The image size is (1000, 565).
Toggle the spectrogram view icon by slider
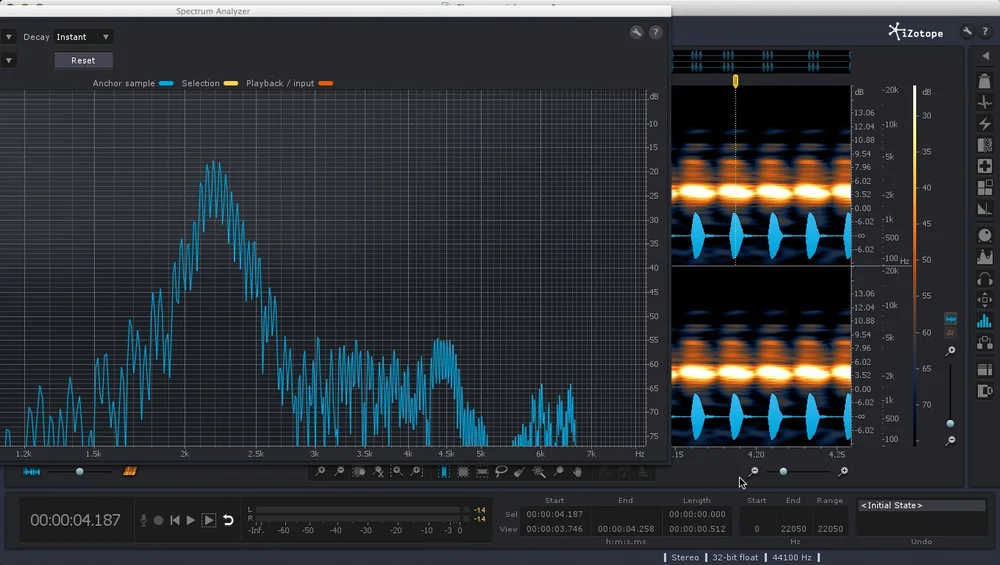129,471
